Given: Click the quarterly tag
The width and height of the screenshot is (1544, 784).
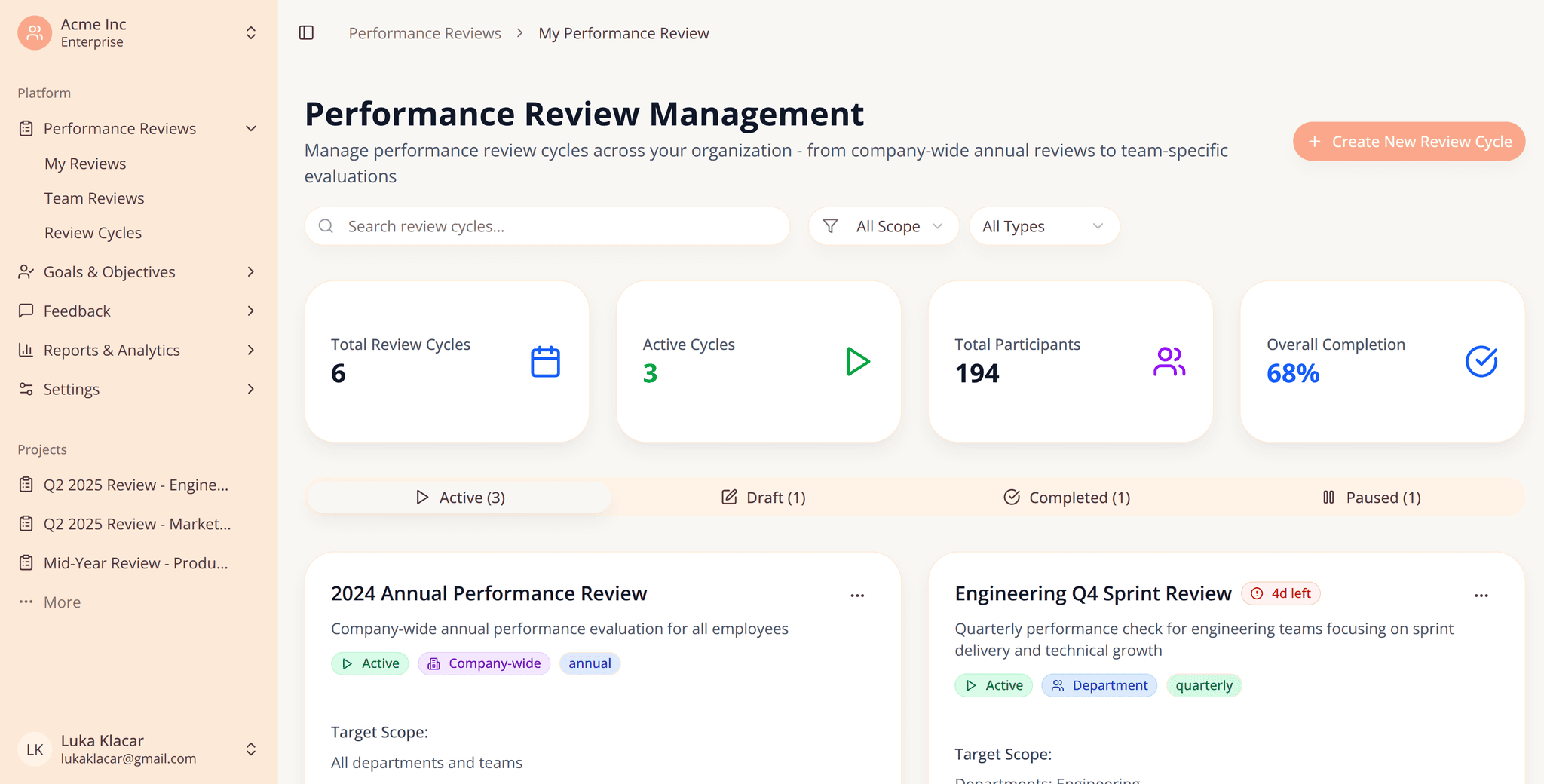Looking at the screenshot, I should click(x=1204, y=685).
